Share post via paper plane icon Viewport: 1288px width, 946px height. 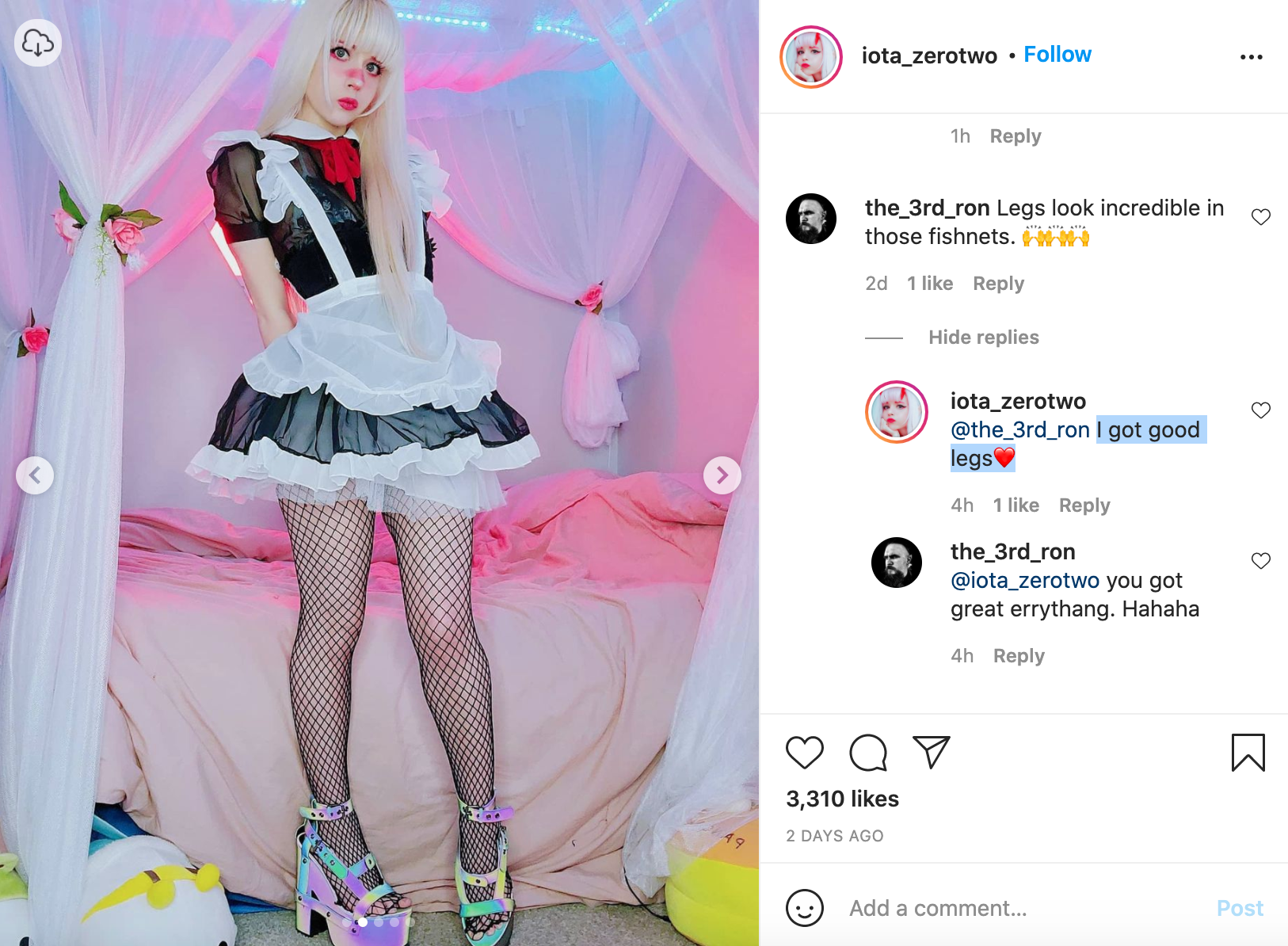coord(932,752)
